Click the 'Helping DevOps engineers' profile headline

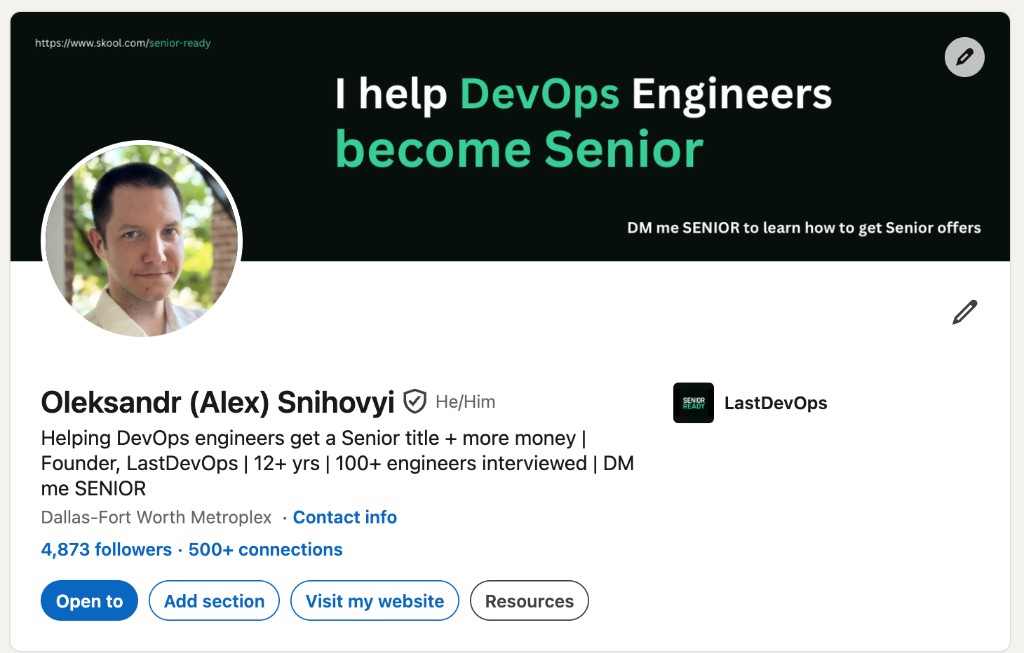pos(338,463)
